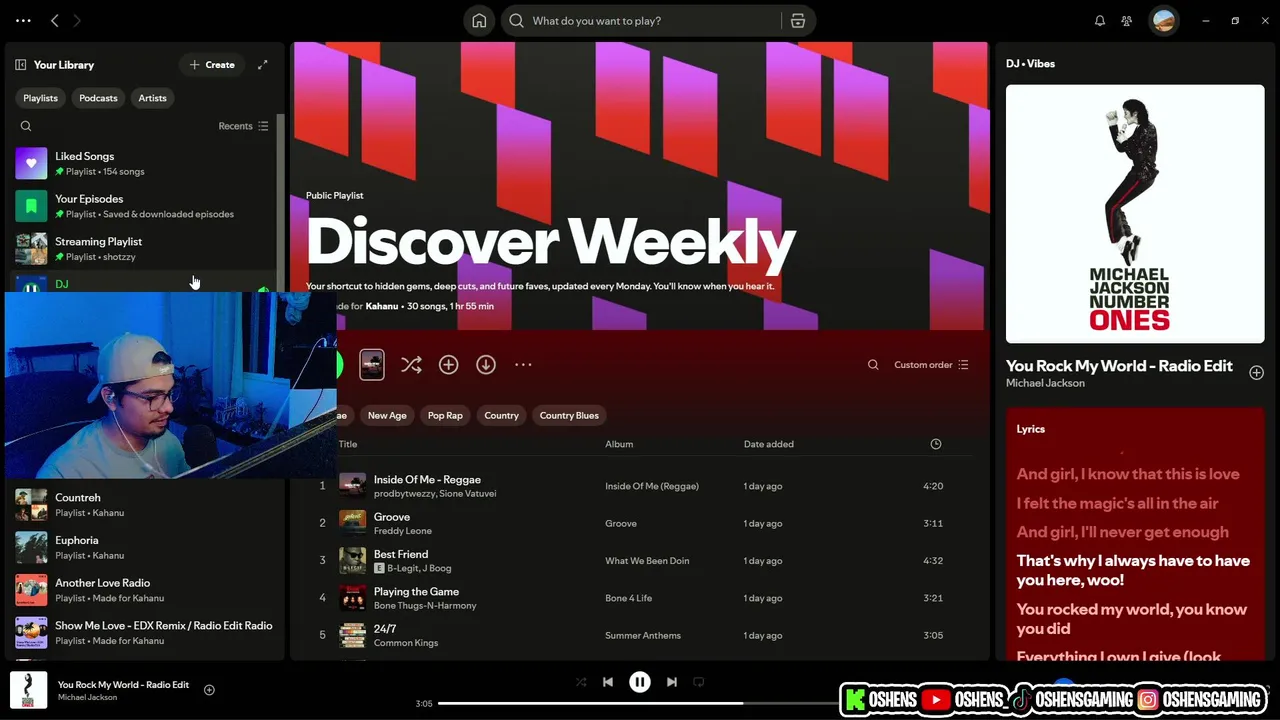Go back with the left arrow
The image size is (1280, 720).
coord(55,20)
